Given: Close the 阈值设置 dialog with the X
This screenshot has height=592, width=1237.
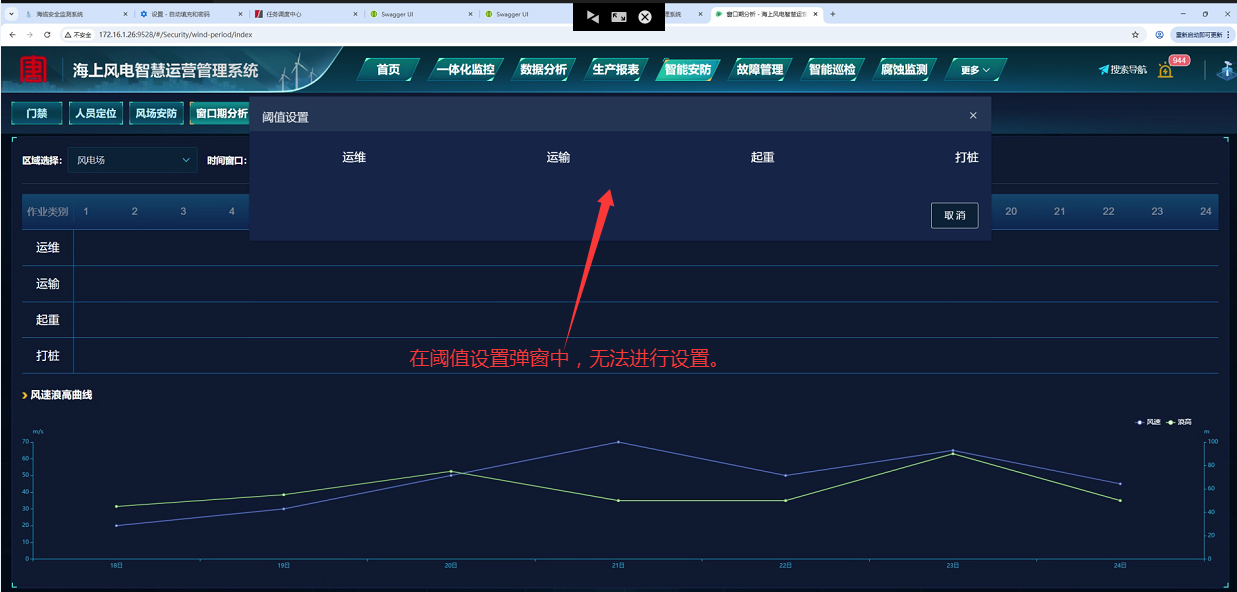Looking at the screenshot, I should (973, 116).
